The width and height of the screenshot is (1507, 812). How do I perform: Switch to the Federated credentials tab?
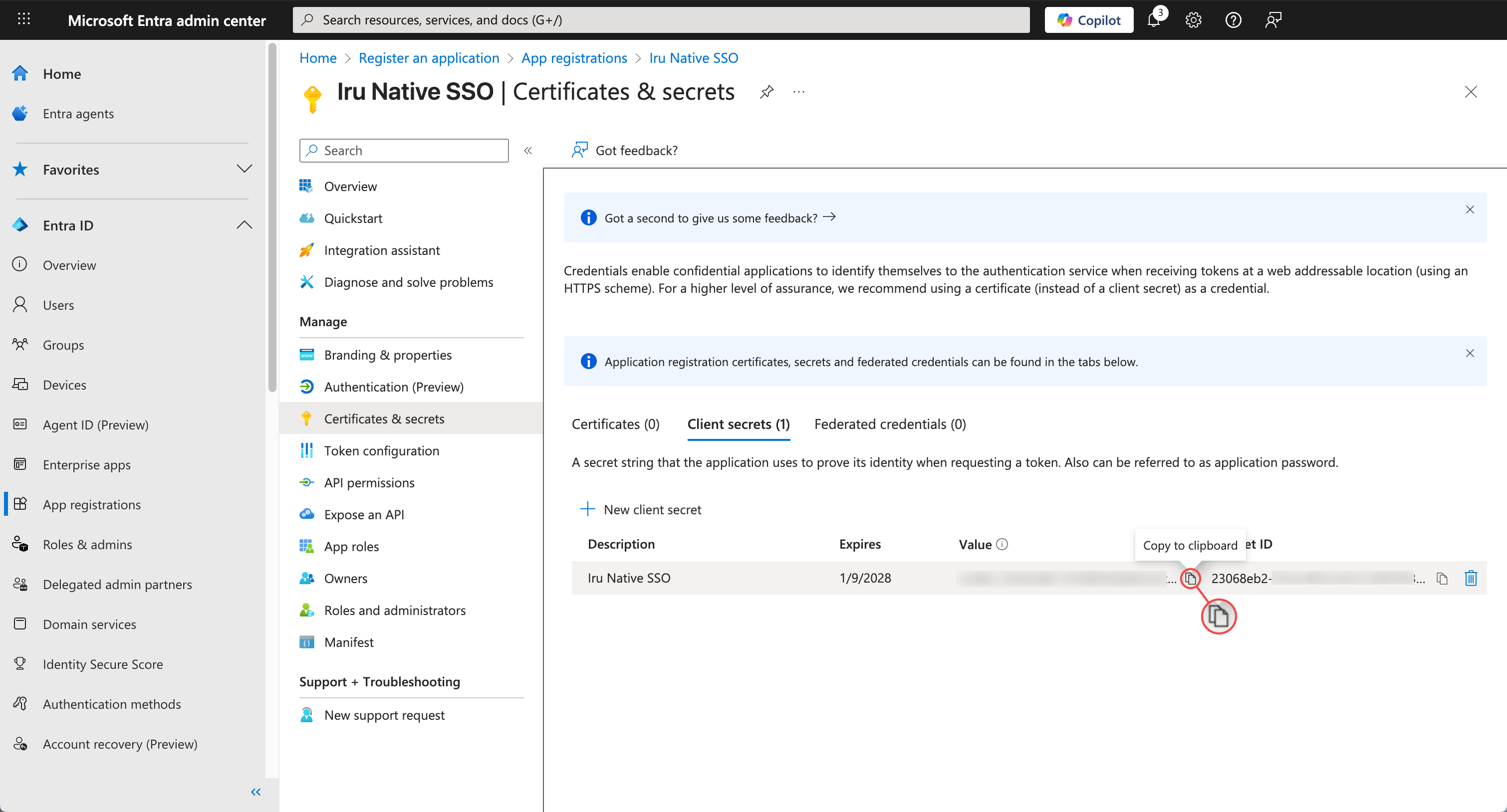click(889, 424)
